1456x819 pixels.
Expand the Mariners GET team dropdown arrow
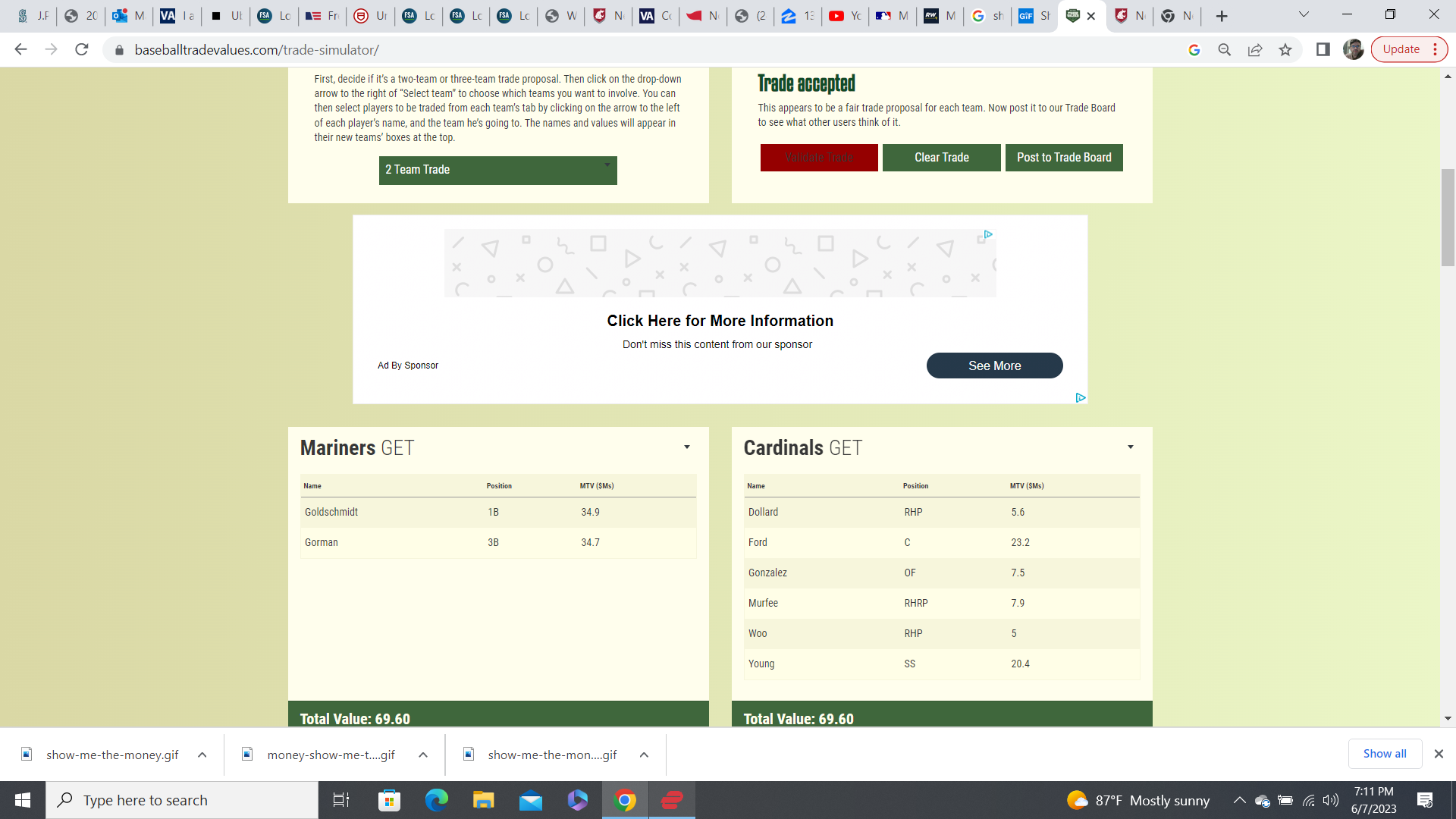[x=687, y=447]
